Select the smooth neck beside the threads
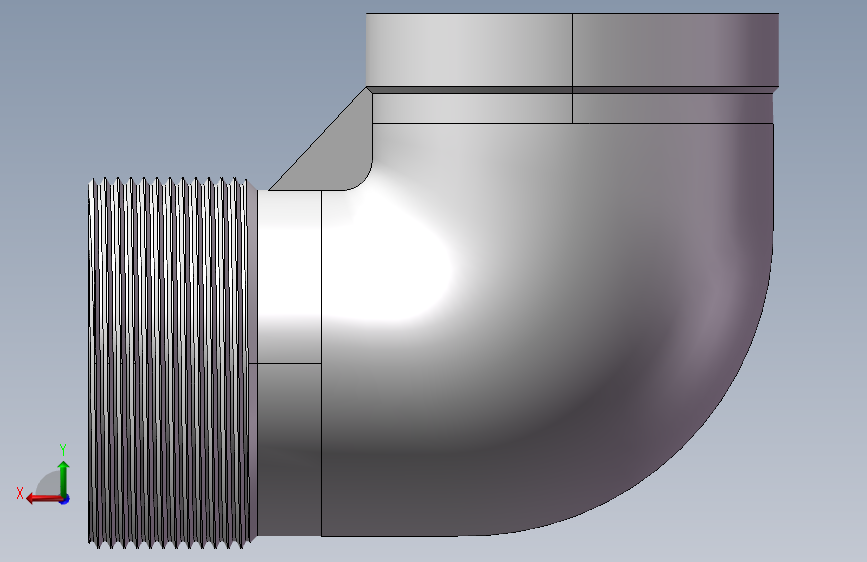The height and width of the screenshot is (562, 867). pos(289,363)
